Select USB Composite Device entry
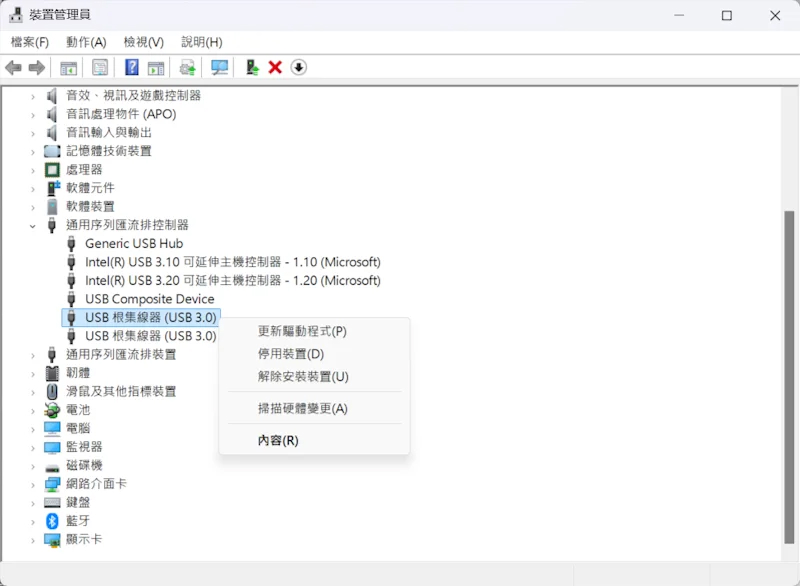 pos(149,299)
